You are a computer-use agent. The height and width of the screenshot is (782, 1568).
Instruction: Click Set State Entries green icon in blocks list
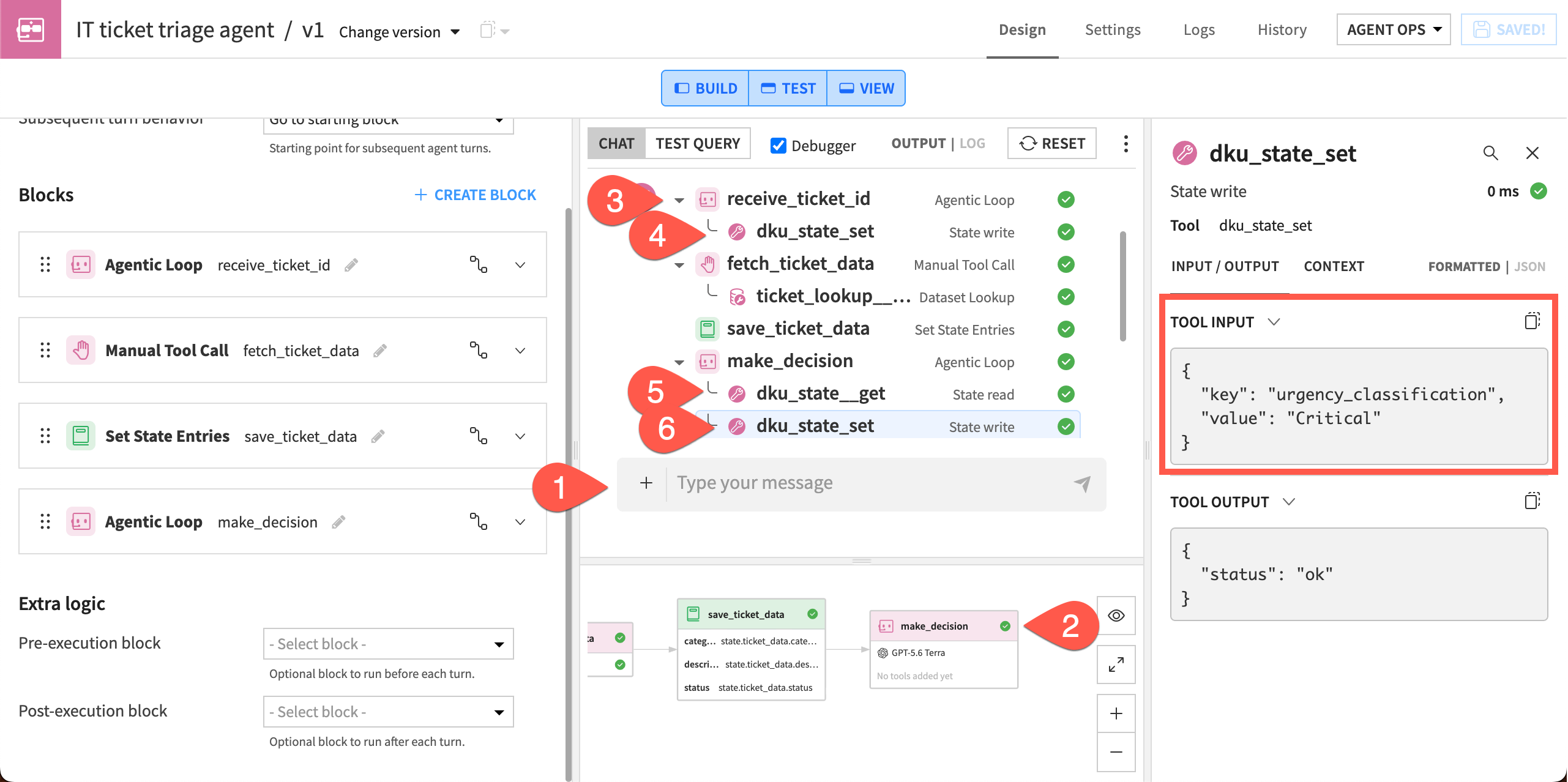(x=81, y=436)
